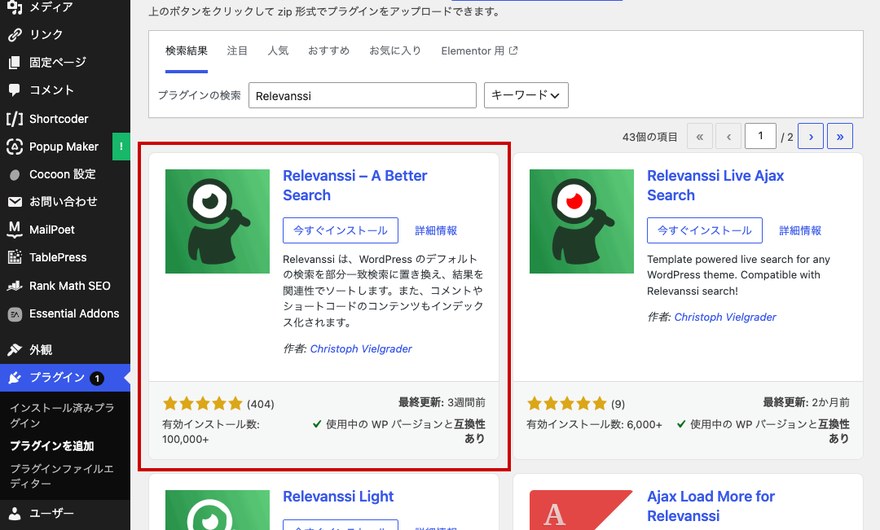Click the chain link icon beside リンク
The width and height of the screenshot is (880, 530).
(15, 35)
